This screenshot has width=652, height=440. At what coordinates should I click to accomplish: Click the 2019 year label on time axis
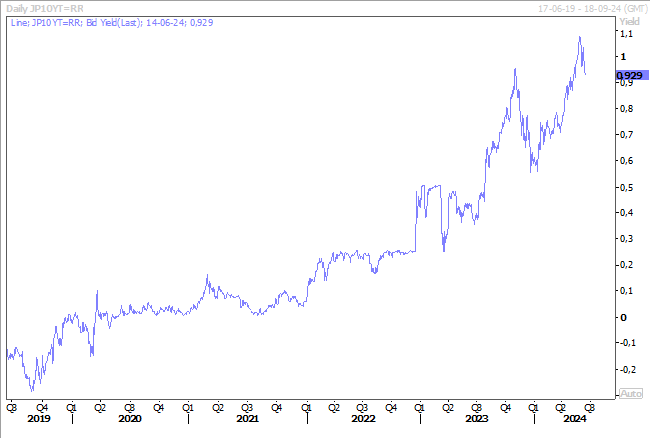coord(39,419)
